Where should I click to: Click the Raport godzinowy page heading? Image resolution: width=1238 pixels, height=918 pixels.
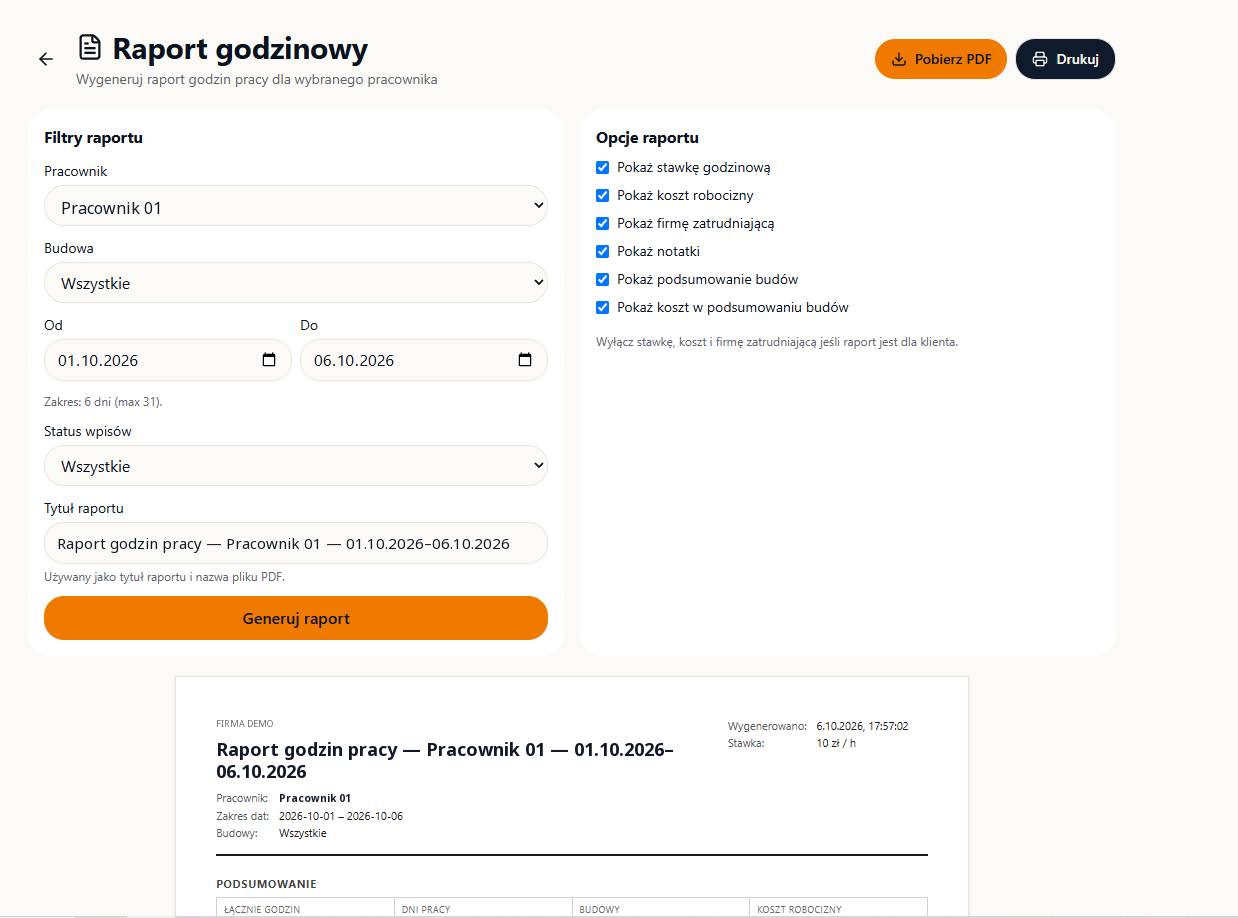click(x=240, y=48)
